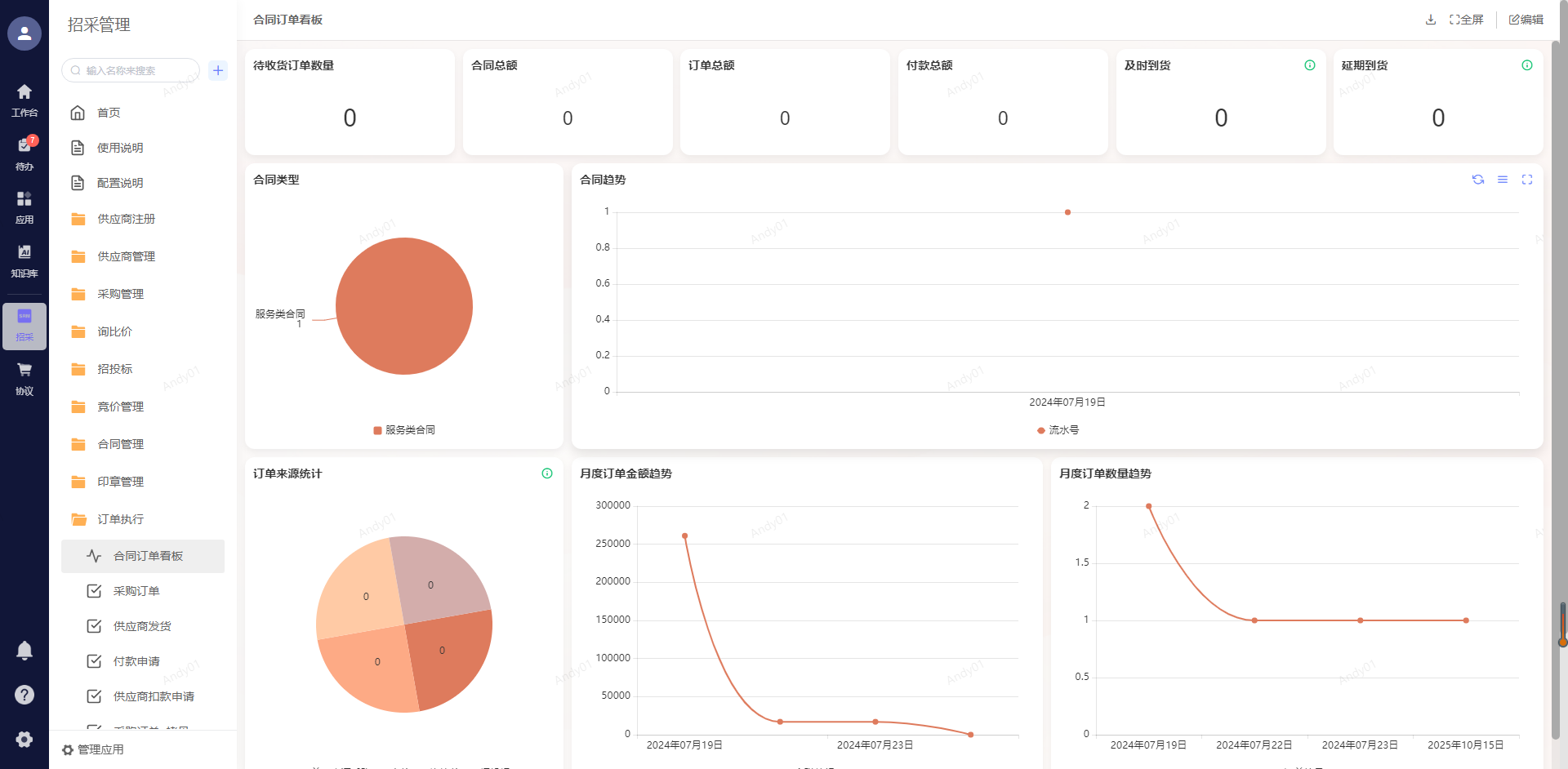Select 供应商发货 in sidebar

coord(142,626)
